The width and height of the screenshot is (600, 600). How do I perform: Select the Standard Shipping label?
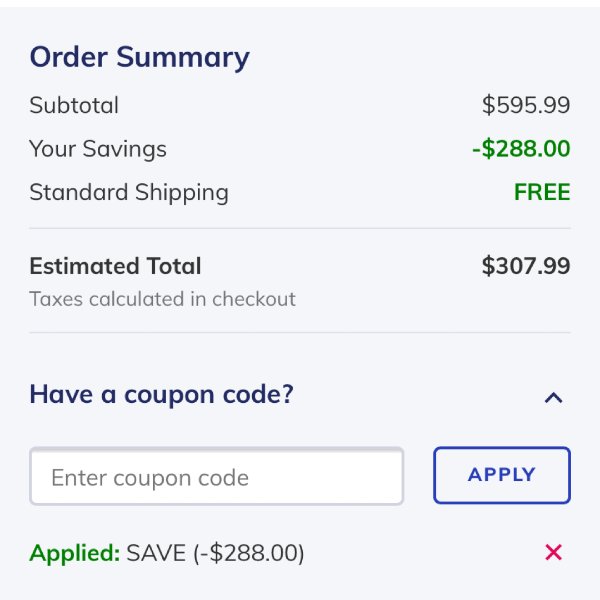pyautogui.click(x=129, y=192)
